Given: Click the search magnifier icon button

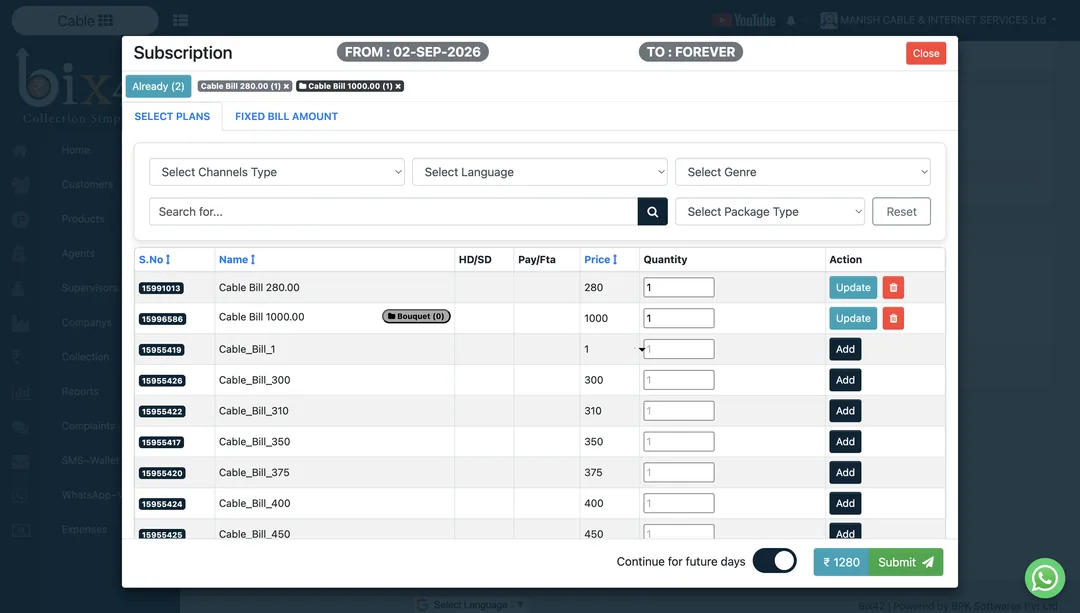Looking at the screenshot, I should 652,211.
